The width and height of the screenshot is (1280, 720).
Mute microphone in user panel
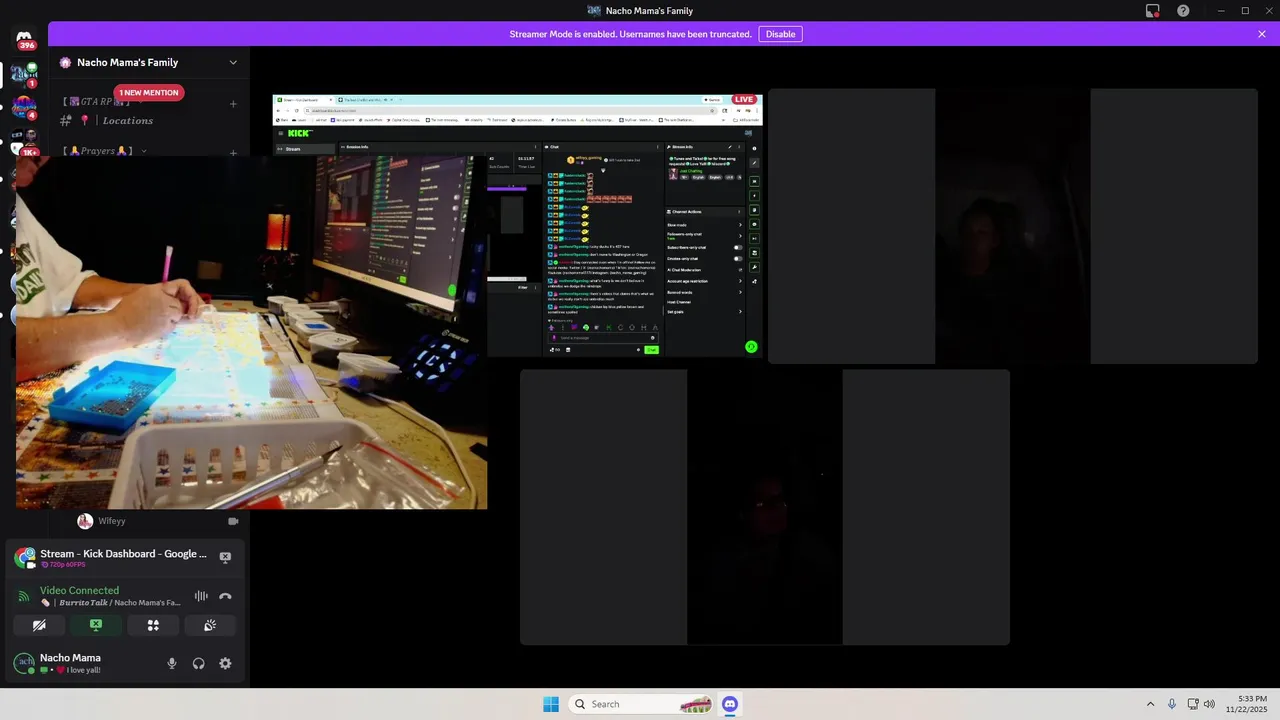(x=172, y=663)
